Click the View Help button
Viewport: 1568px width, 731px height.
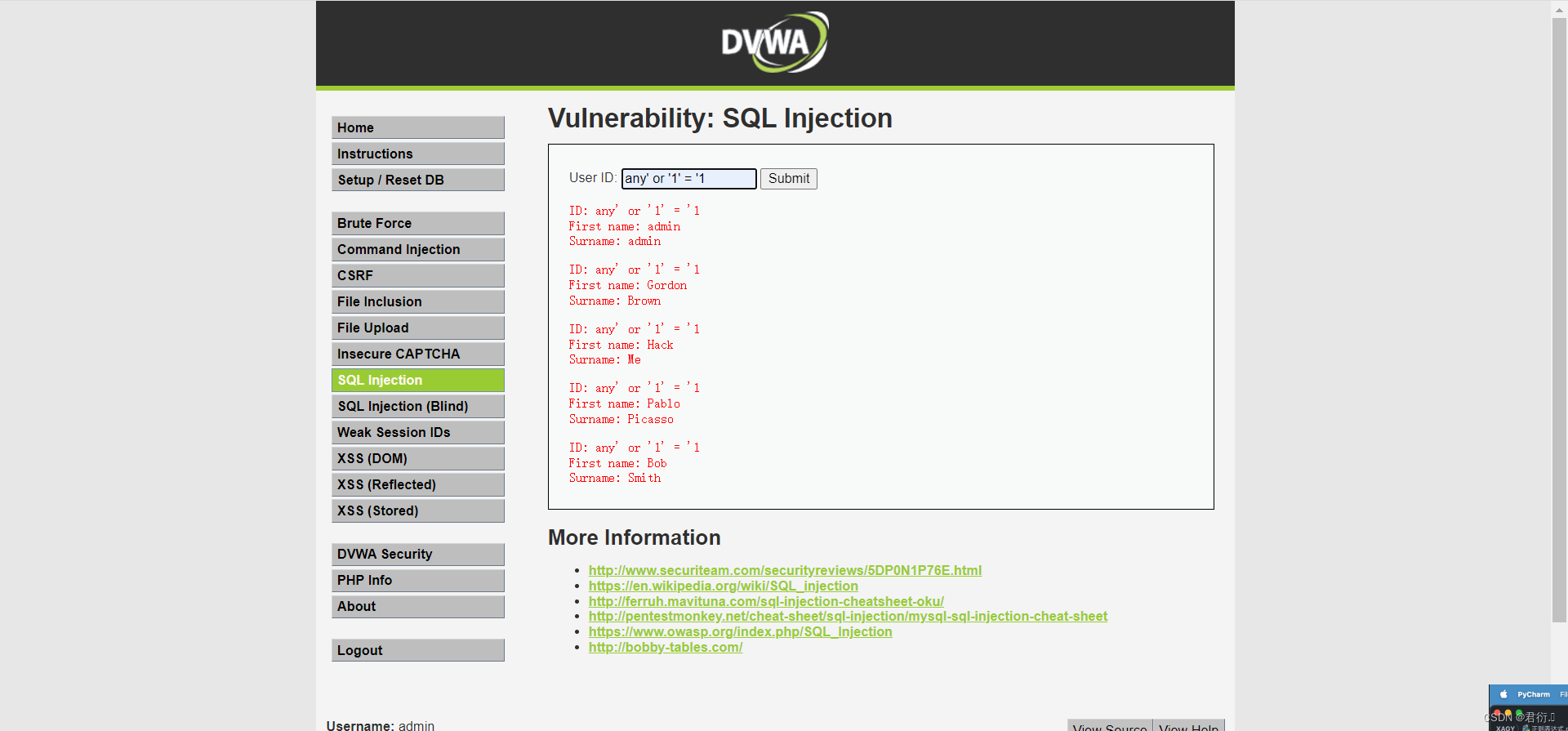click(1188, 726)
